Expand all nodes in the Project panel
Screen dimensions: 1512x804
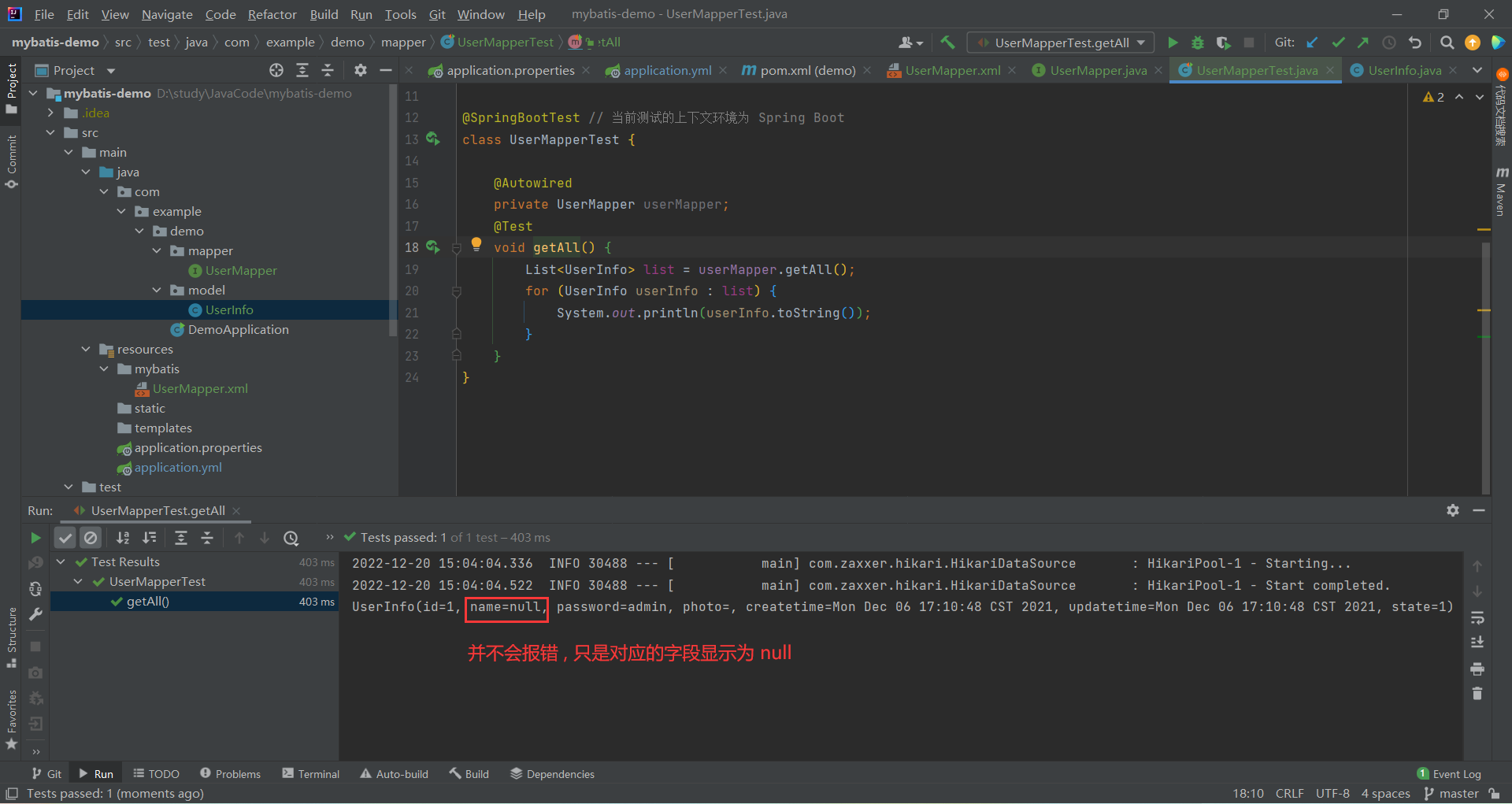point(302,70)
